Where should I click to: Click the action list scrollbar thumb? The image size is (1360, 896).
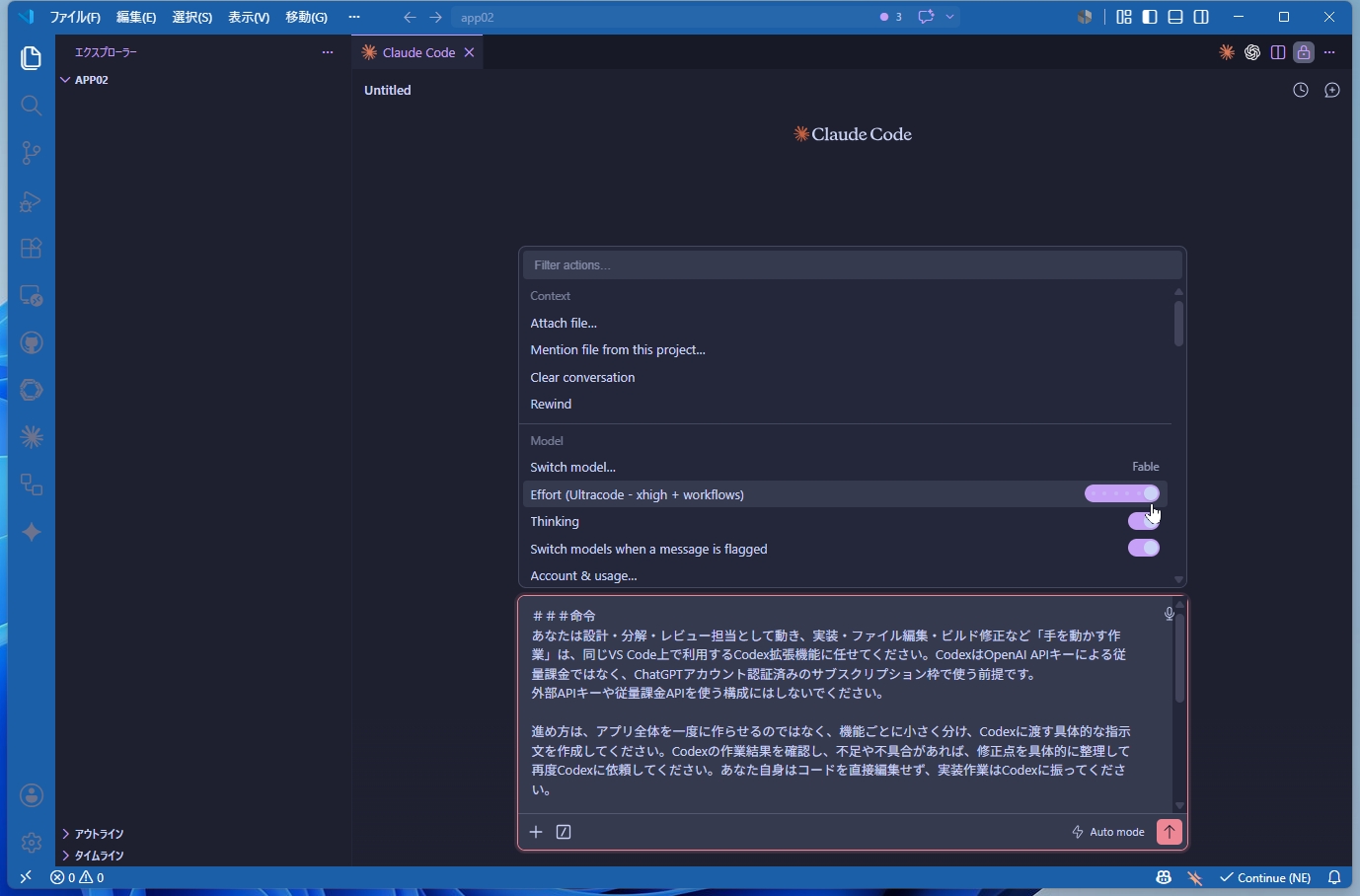[x=1178, y=324]
